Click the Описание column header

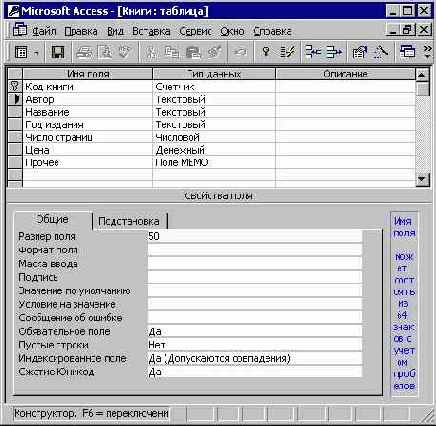pyautogui.click(x=346, y=74)
